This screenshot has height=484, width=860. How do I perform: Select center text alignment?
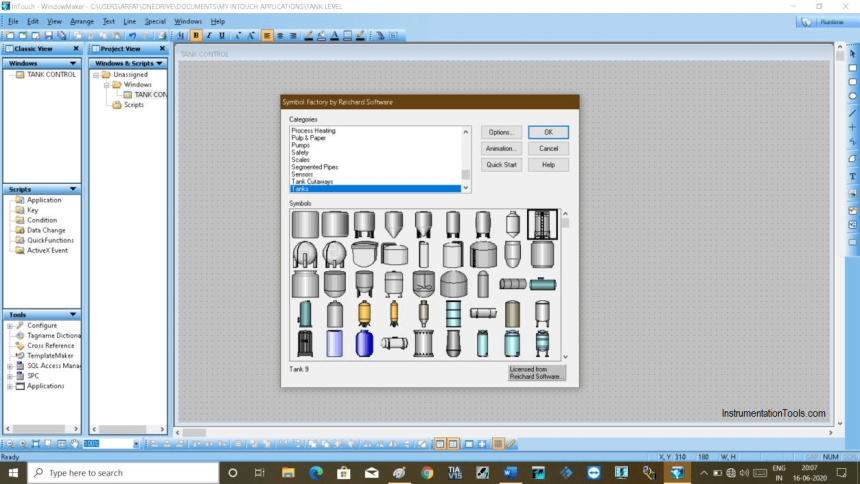coord(280,36)
